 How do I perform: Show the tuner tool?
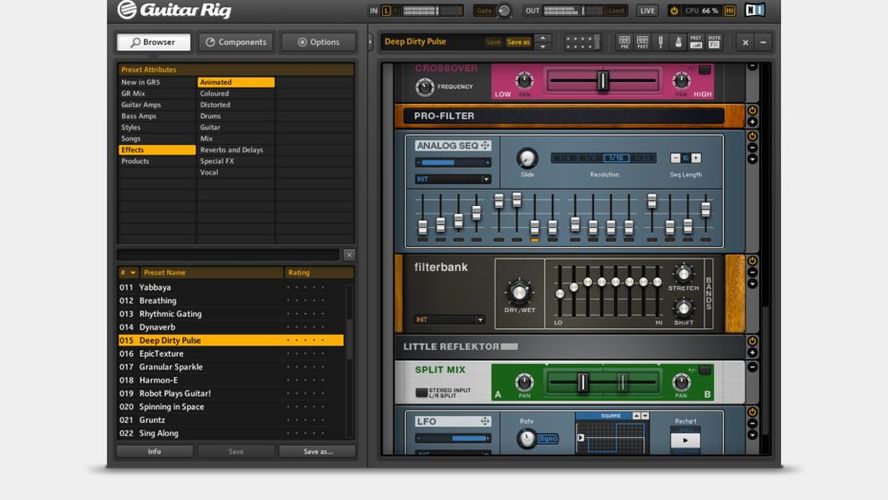point(660,42)
